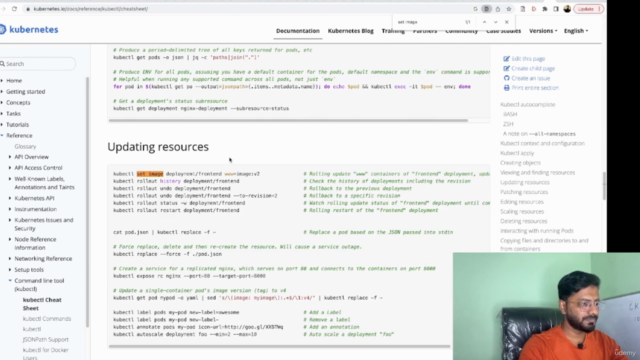The image size is (640, 360).
Task: Open the Training nav tab
Action: click(393, 31)
